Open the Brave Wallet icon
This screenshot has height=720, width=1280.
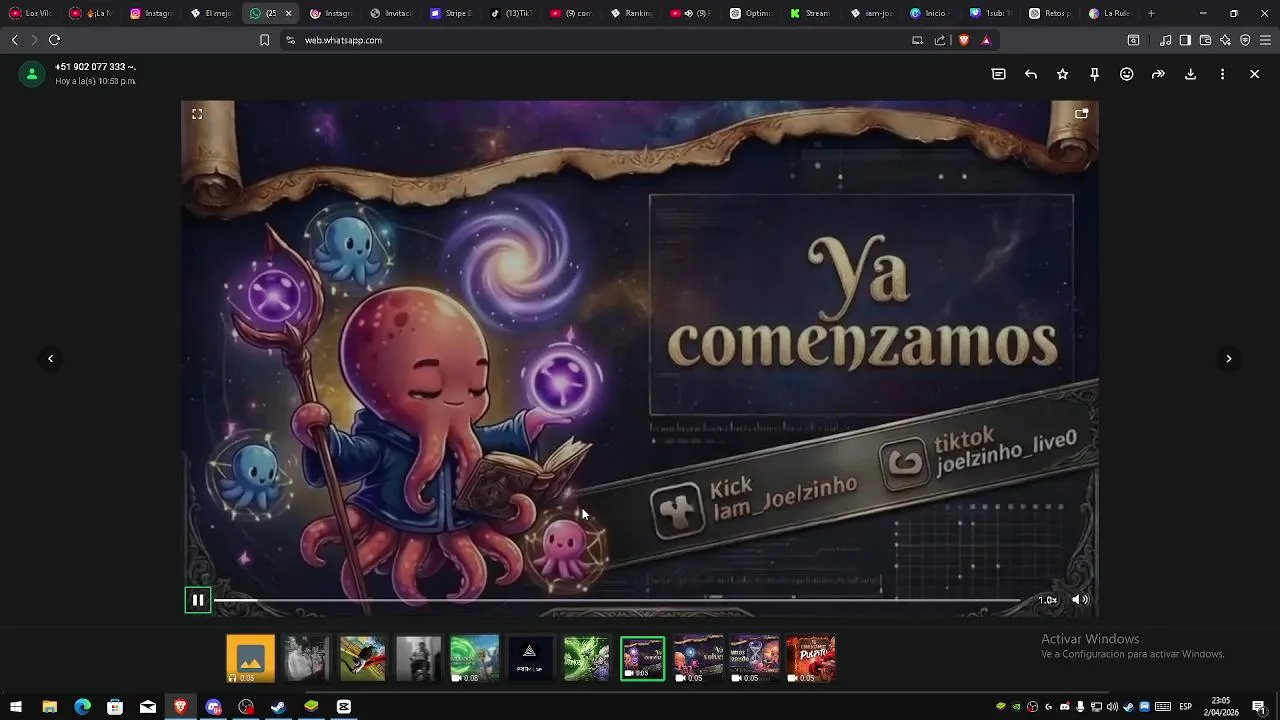(x=1205, y=40)
